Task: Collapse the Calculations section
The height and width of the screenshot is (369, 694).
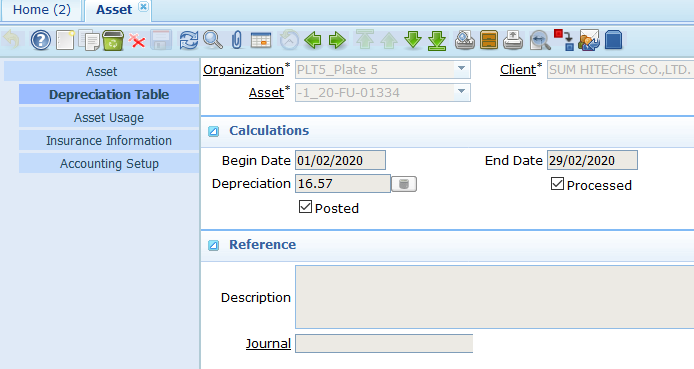Action: pos(213,131)
